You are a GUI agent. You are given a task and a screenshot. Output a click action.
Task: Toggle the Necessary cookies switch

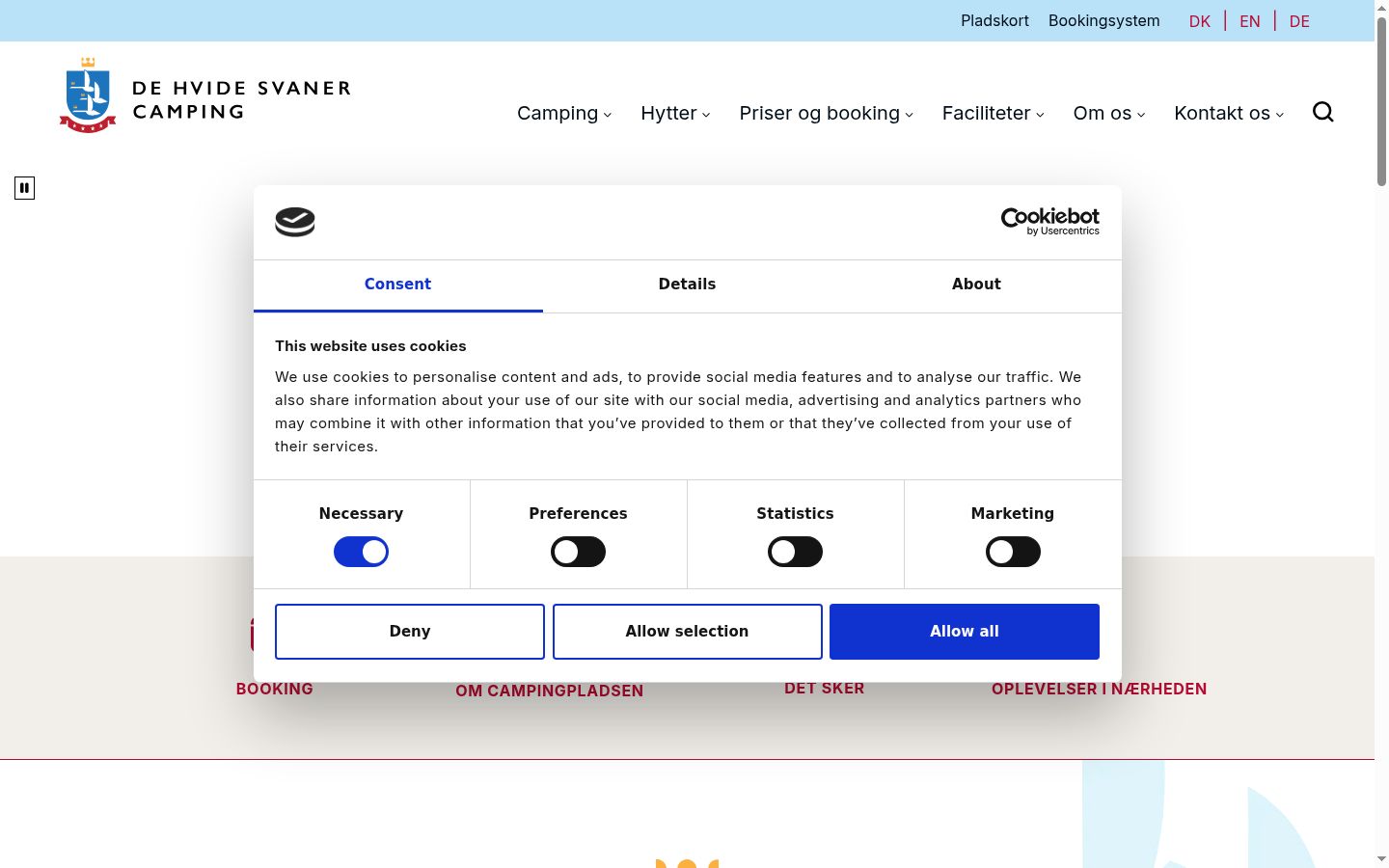click(x=361, y=552)
